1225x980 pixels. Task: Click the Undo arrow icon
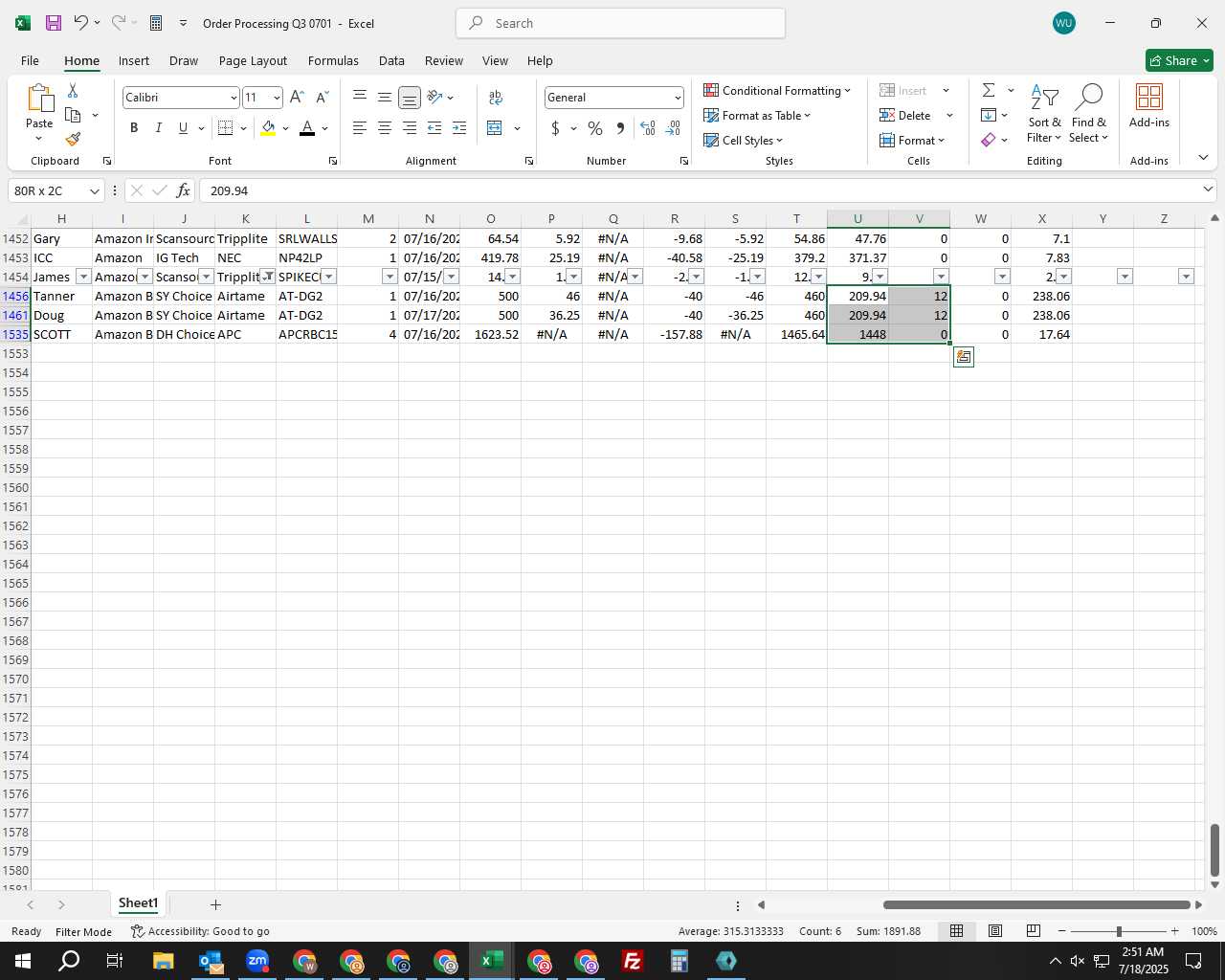(x=81, y=23)
